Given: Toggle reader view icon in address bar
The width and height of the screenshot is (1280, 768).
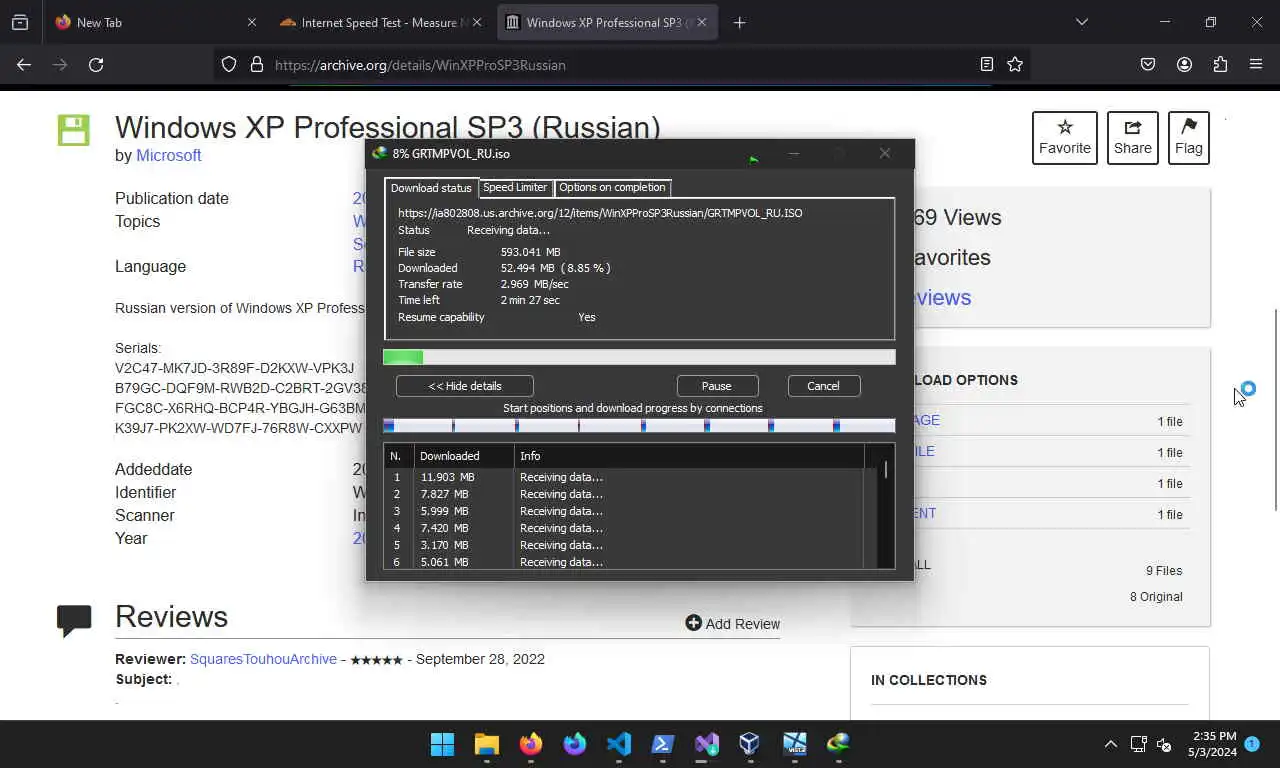Looking at the screenshot, I should pyautogui.click(x=987, y=64).
